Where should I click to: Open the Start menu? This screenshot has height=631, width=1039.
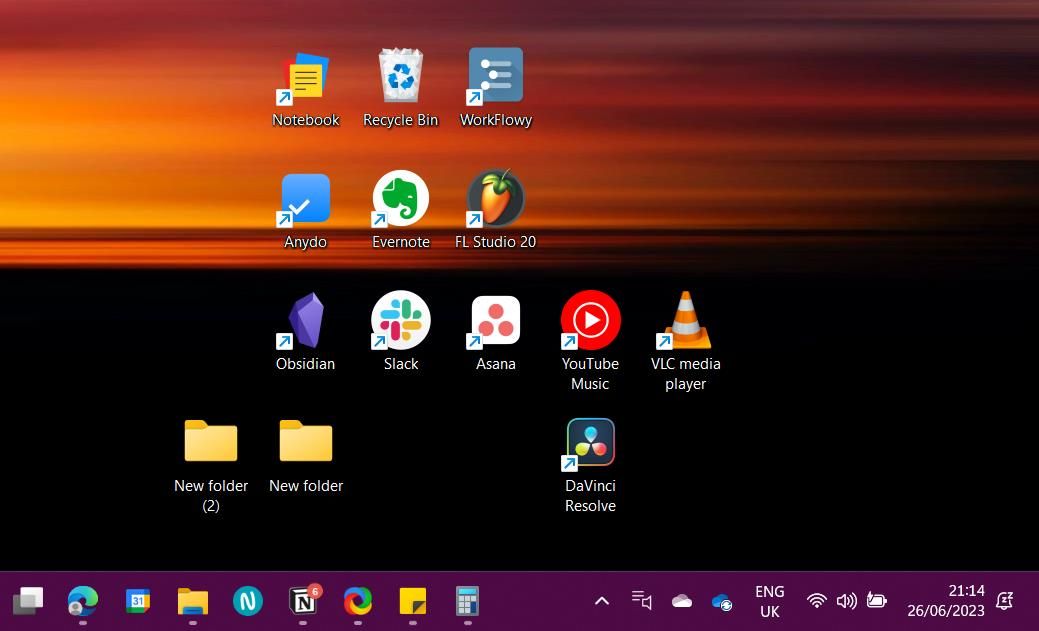coord(27,601)
